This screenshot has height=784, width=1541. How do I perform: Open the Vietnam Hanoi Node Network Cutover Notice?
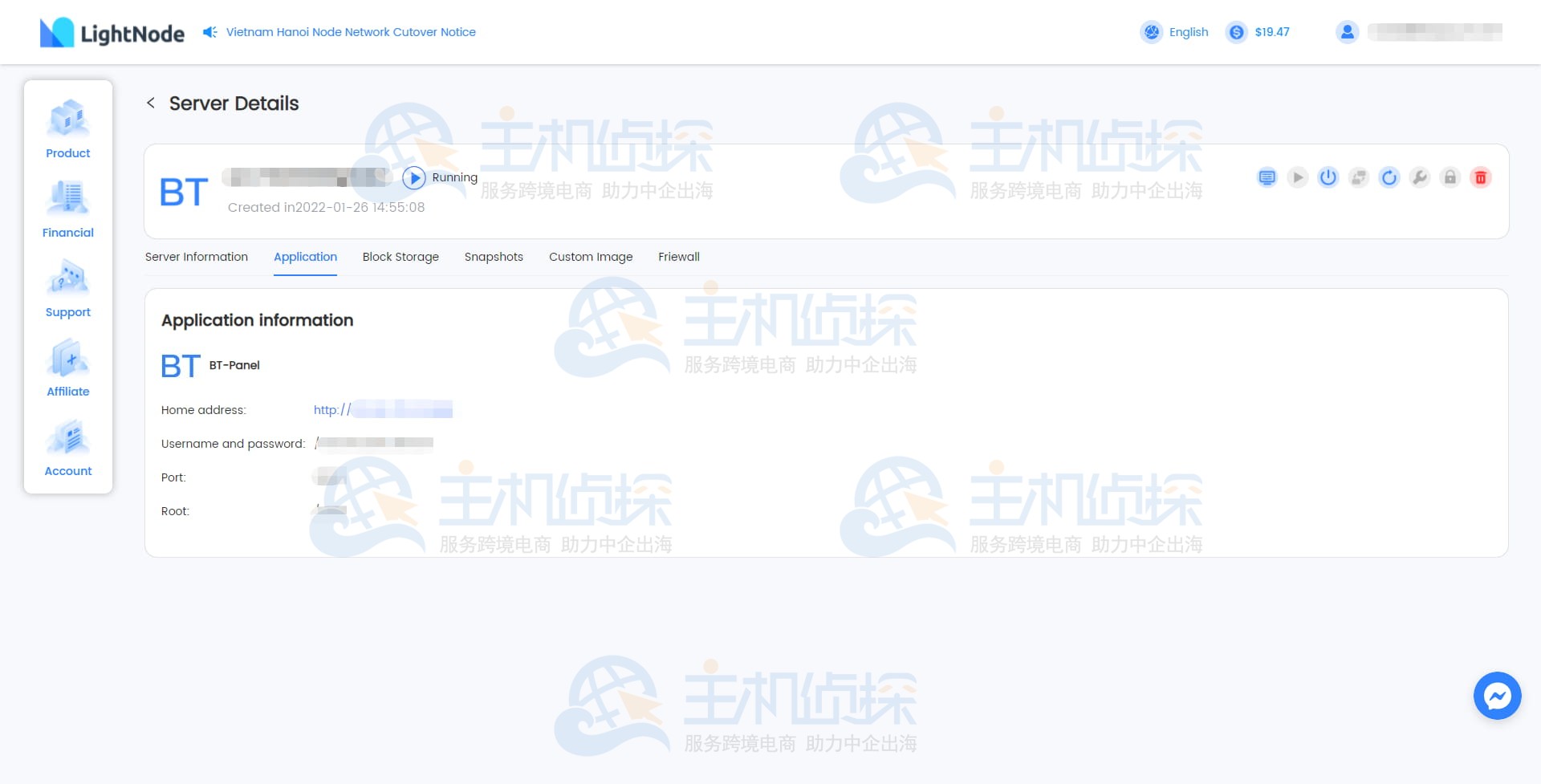350,31
